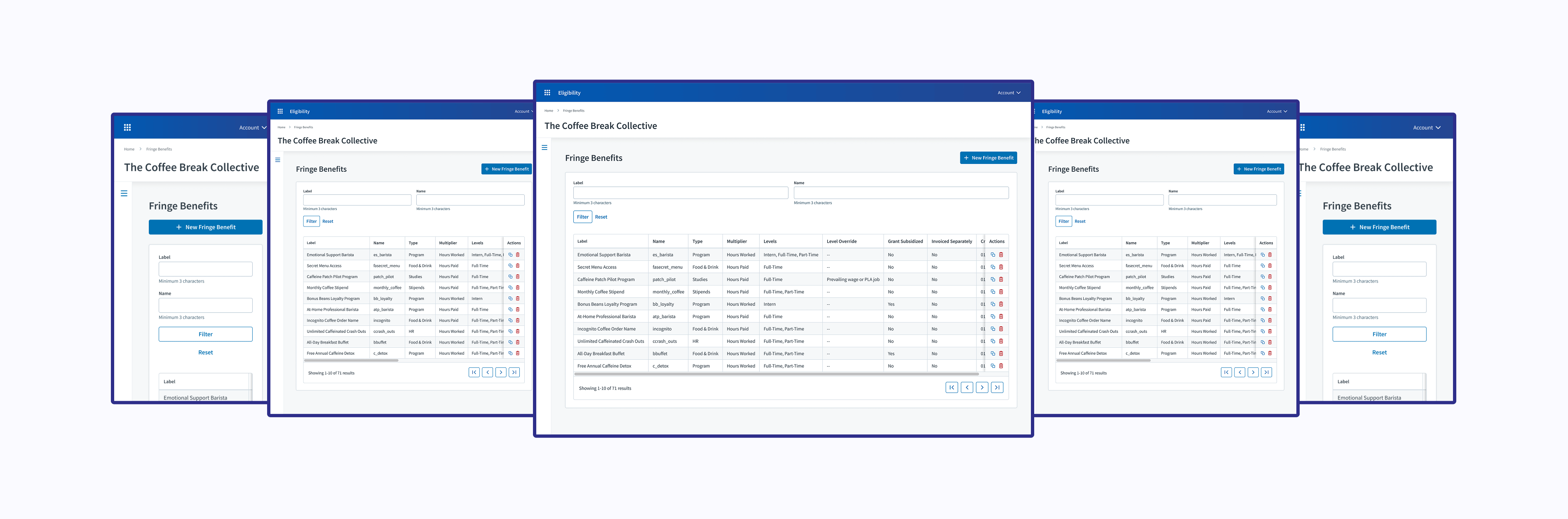Expand the Account dropdown in the center window
The image size is (1568, 519).
[x=1009, y=93]
